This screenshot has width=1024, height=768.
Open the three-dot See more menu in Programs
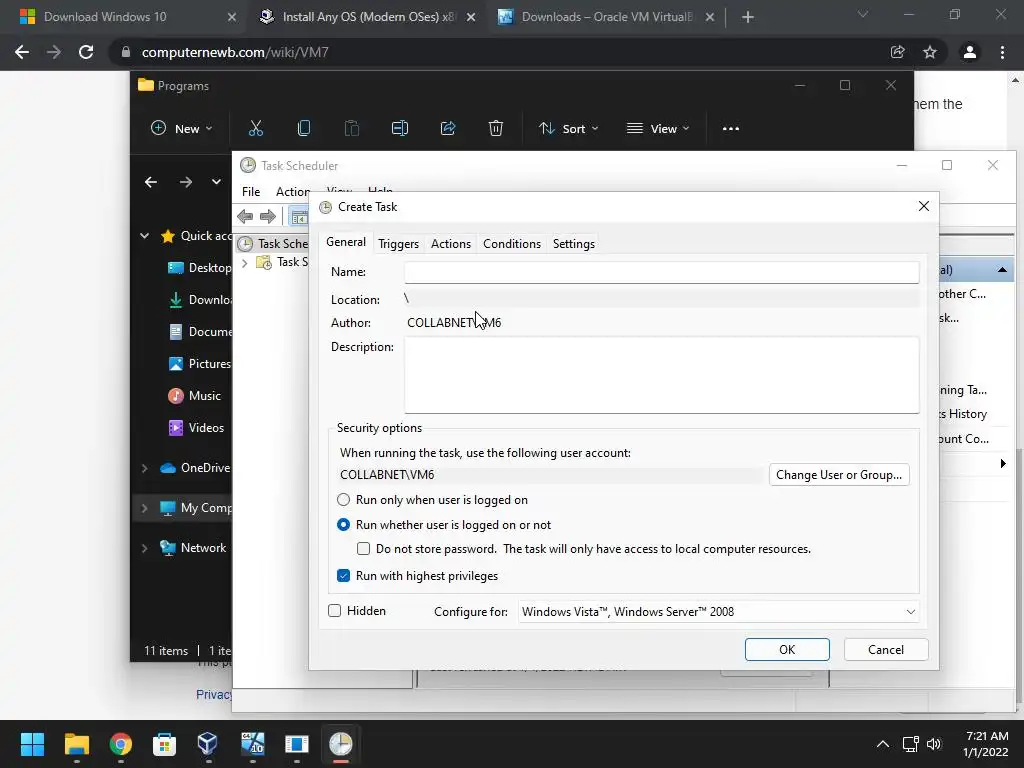(731, 129)
